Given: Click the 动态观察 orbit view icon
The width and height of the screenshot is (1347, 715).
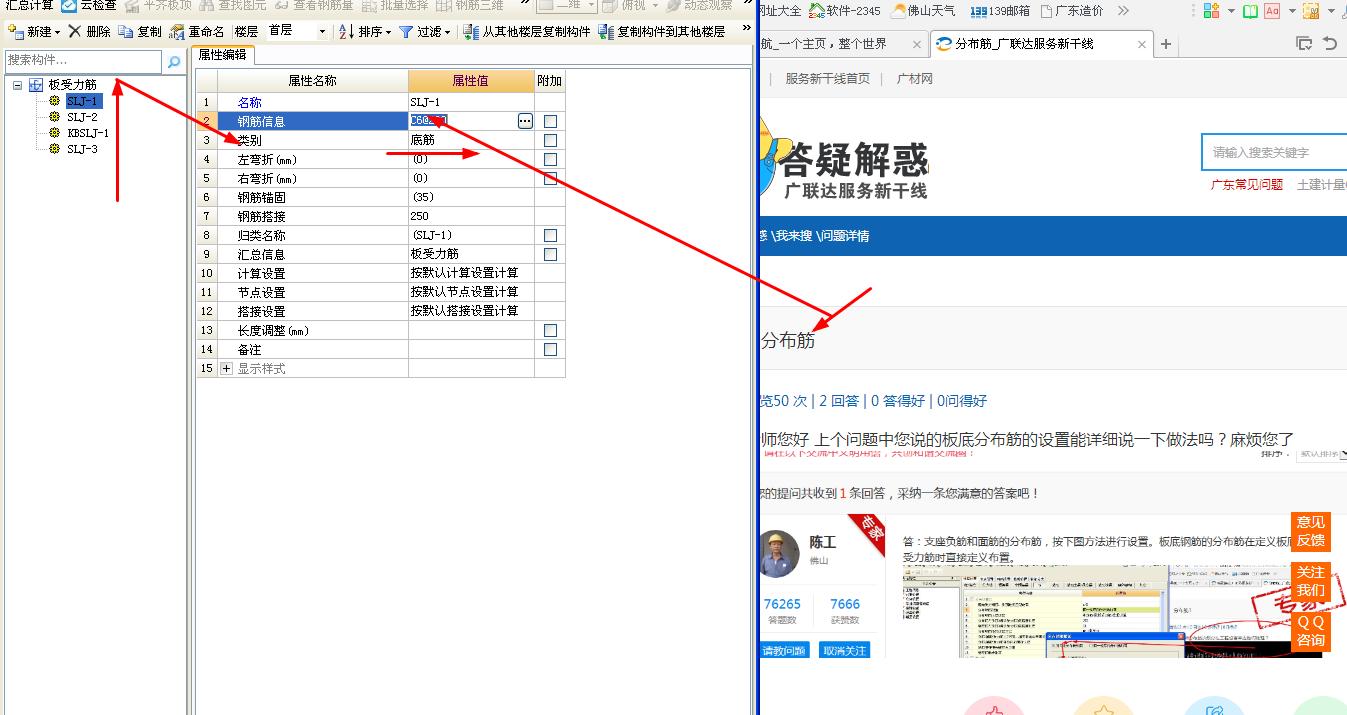Looking at the screenshot, I should (x=672, y=6).
